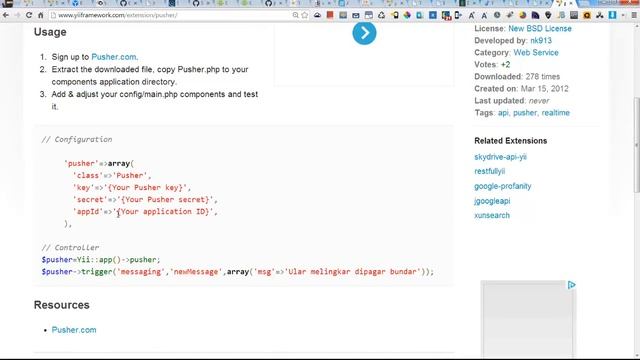640x360 pixels.
Task: Click the browser forward arrow
Action: pyautogui.click(x=18, y=16)
